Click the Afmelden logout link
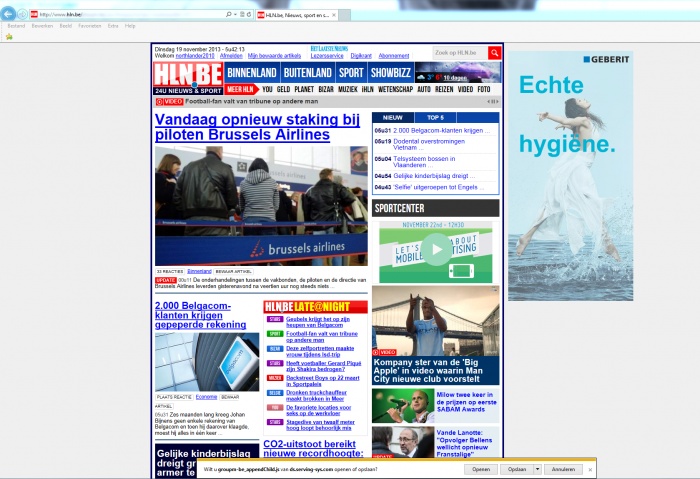Viewport: 700px width, 479px height. click(x=231, y=56)
